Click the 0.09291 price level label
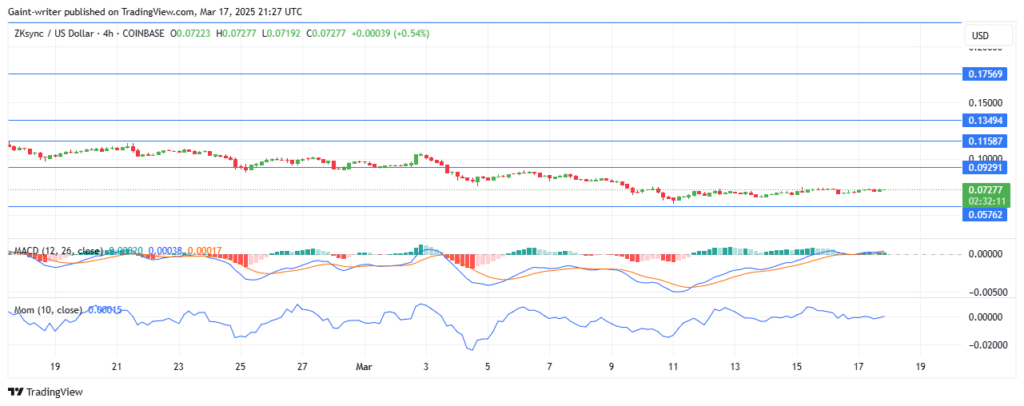 986,168
